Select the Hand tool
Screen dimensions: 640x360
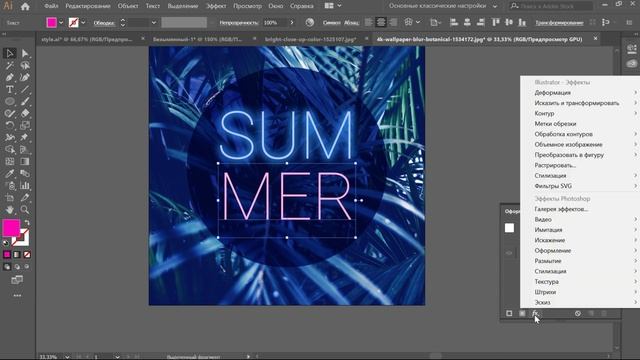click(9, 210)
